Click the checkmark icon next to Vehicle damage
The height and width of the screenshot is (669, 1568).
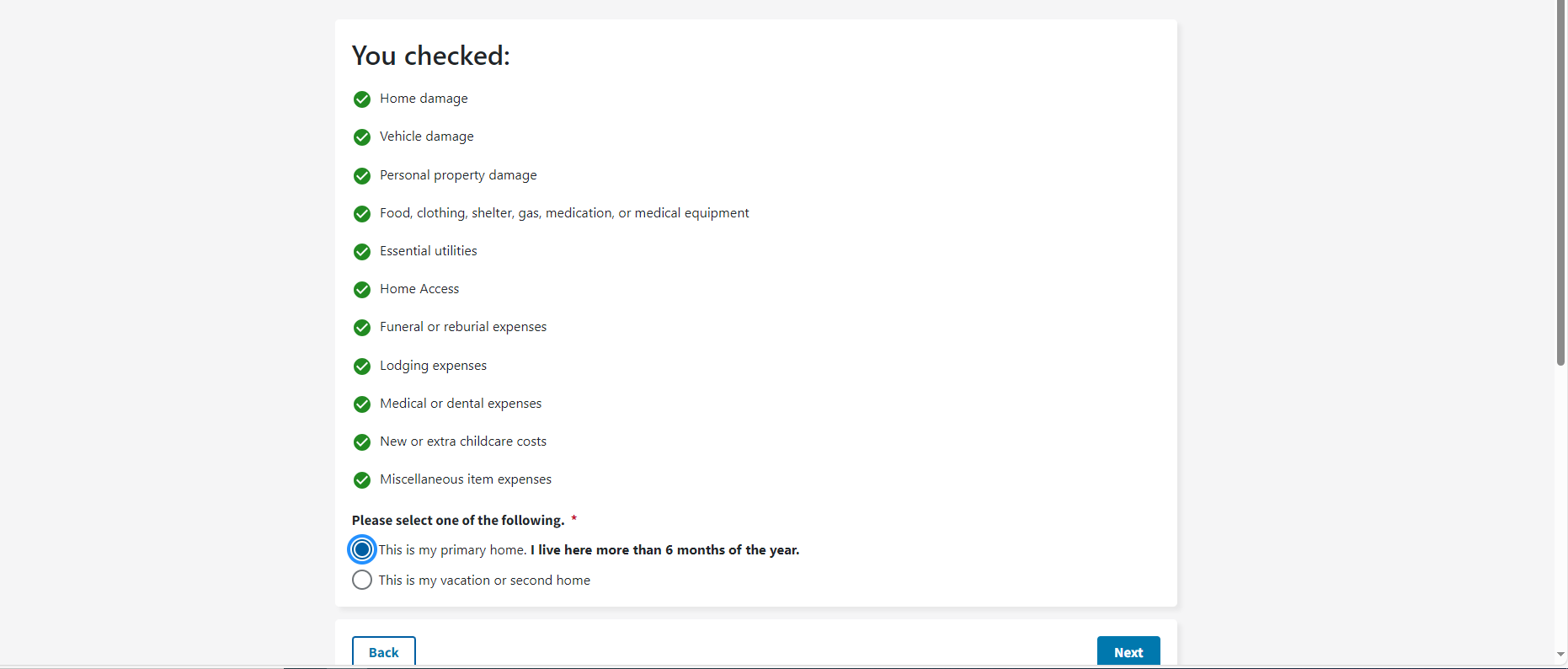[362, 137]
